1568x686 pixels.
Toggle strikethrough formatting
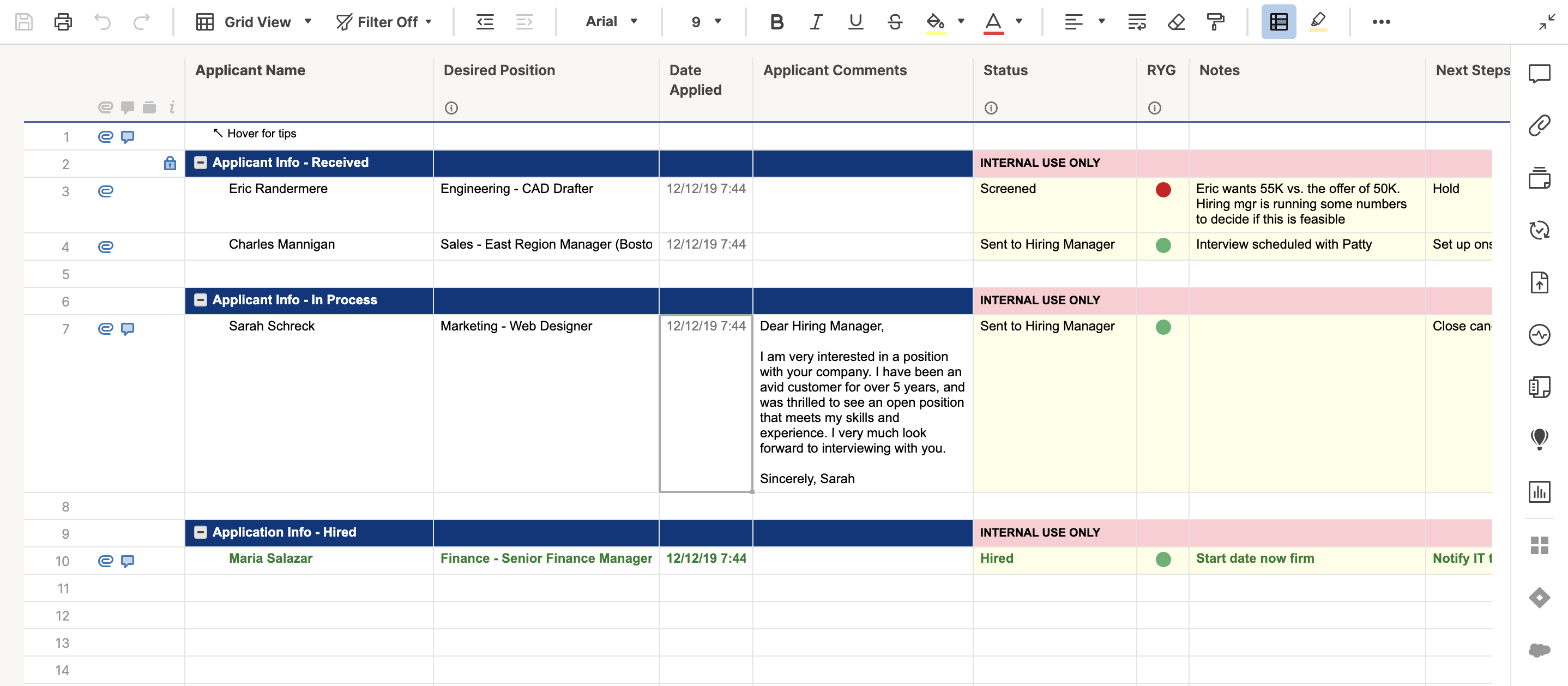click(x=895, y=22)
